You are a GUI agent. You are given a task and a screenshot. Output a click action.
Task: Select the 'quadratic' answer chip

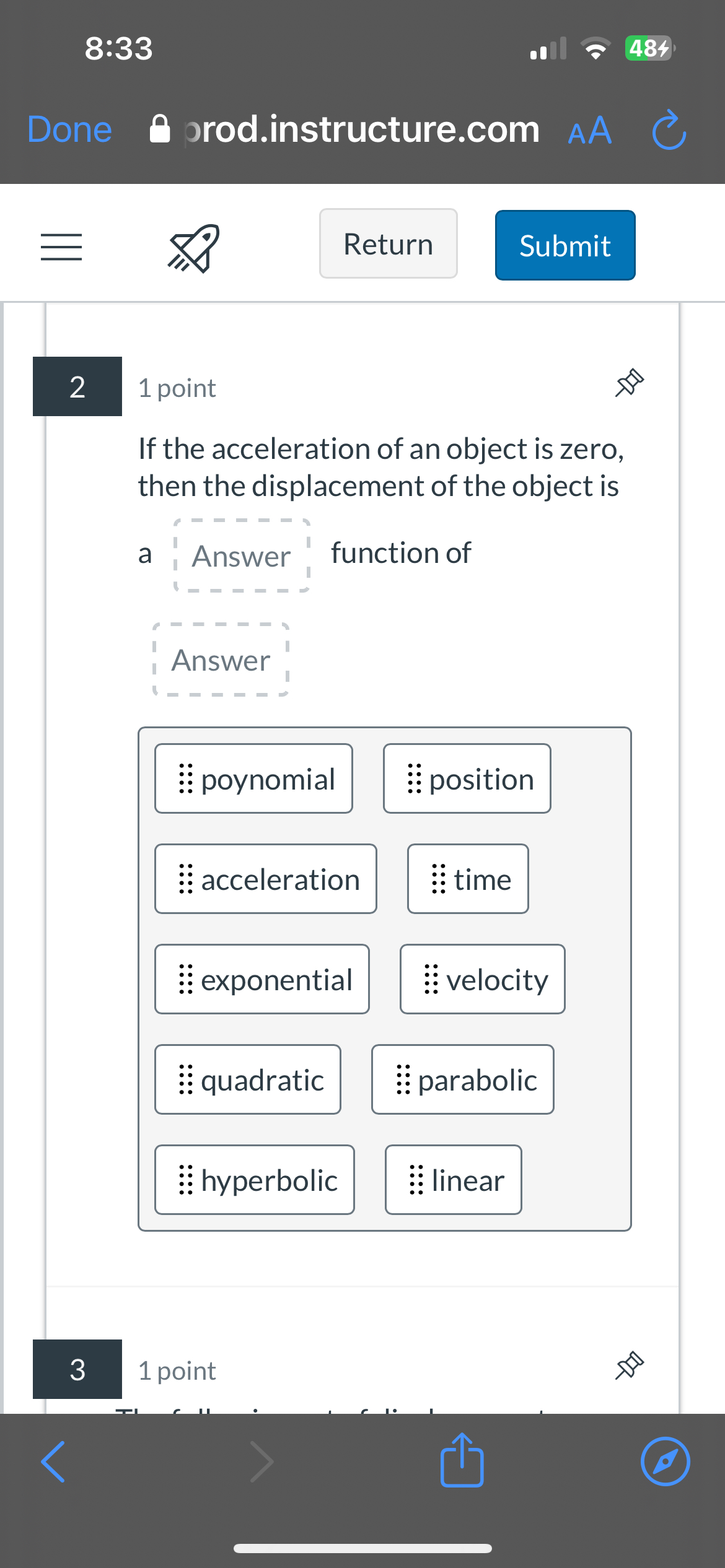pyautogui.click(x=247, y=1079)
